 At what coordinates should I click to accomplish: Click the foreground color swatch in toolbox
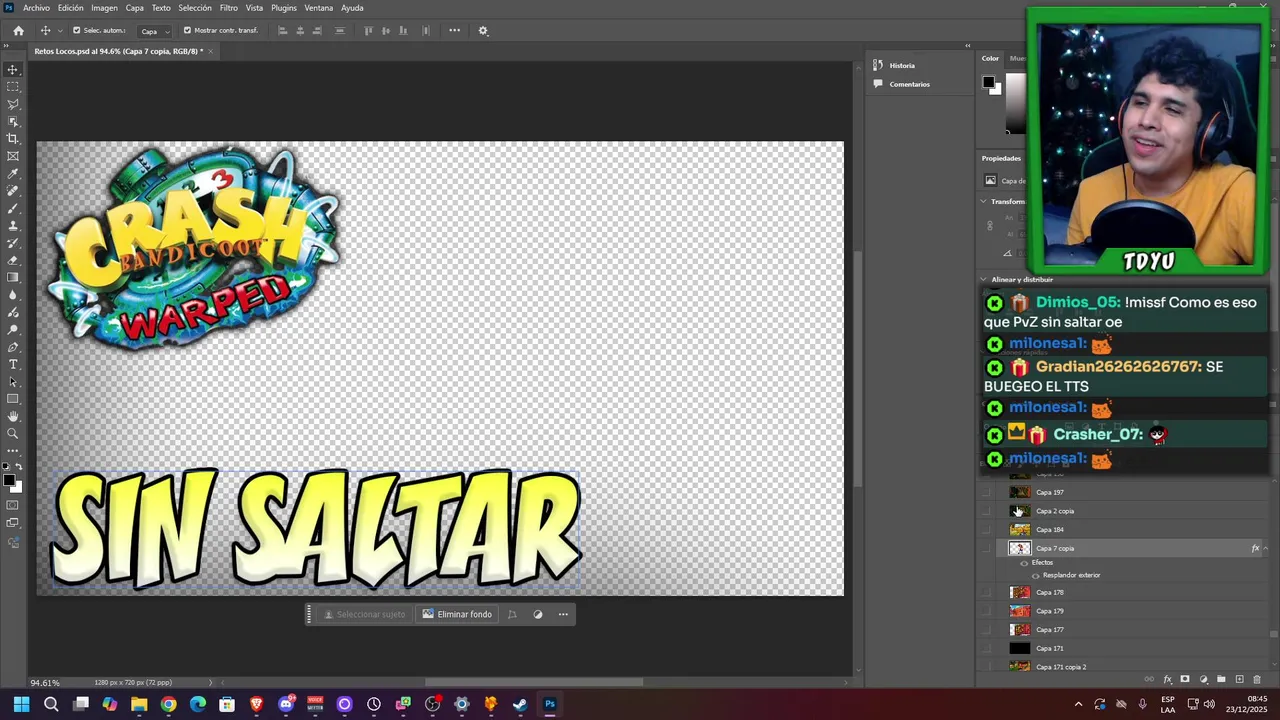[9, 481]
